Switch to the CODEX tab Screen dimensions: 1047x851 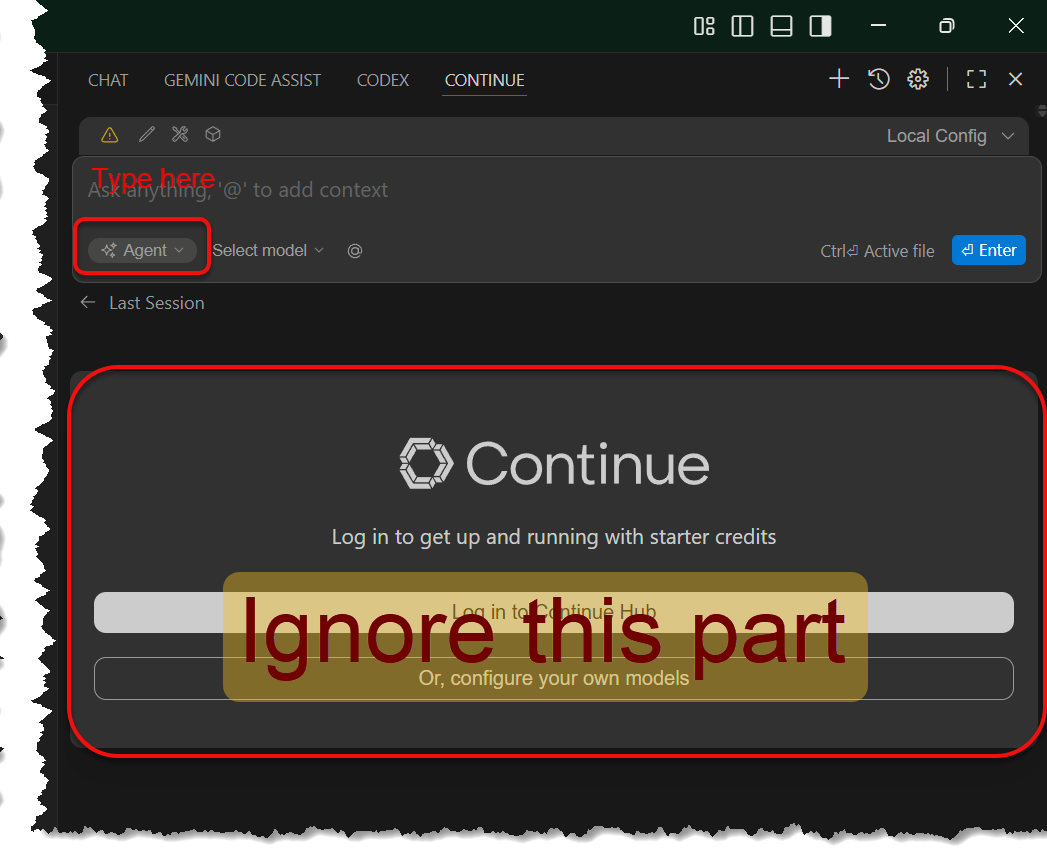[383, 80]
